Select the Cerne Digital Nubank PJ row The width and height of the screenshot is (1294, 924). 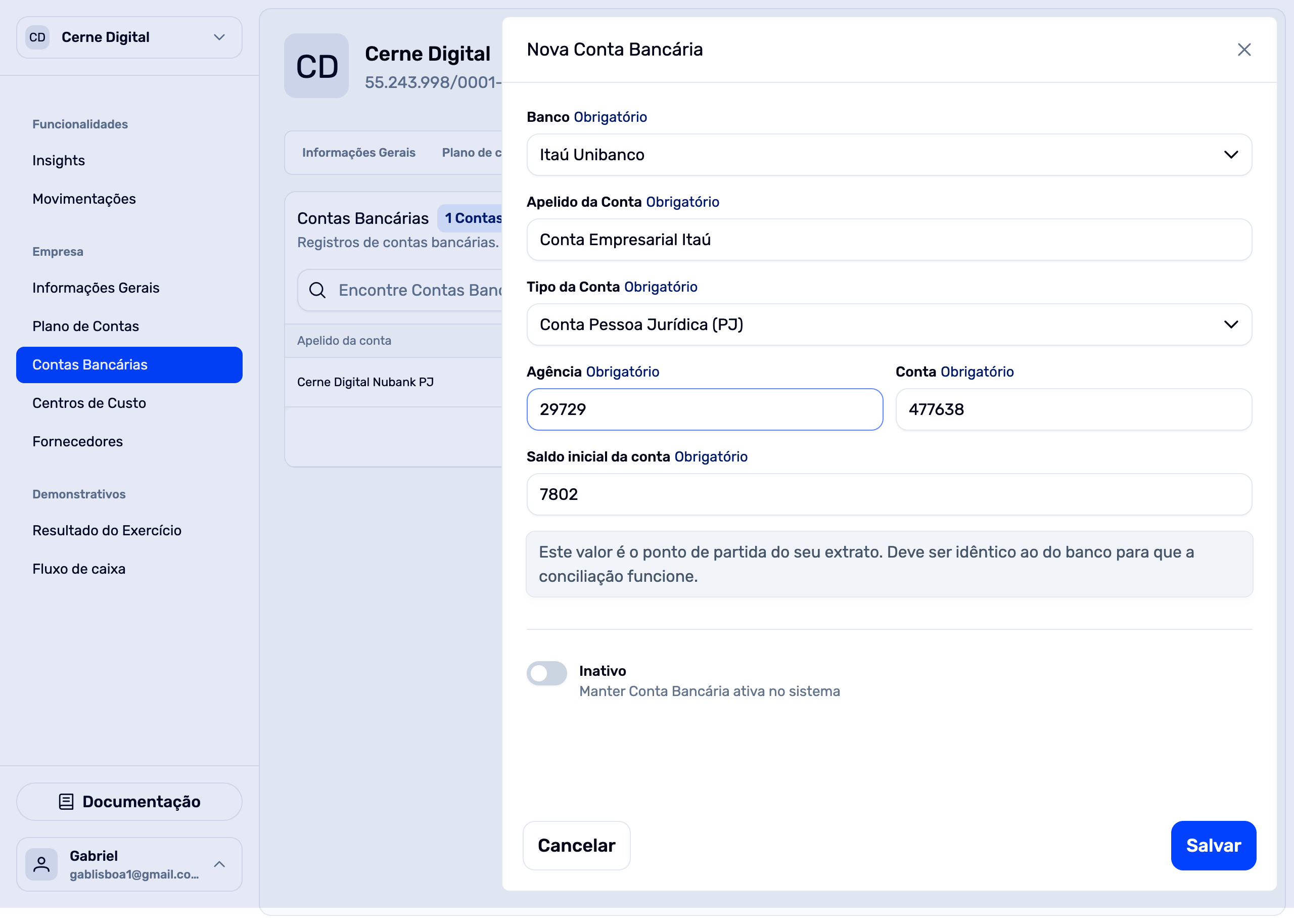pyautogui.click(x=365, y=382)
